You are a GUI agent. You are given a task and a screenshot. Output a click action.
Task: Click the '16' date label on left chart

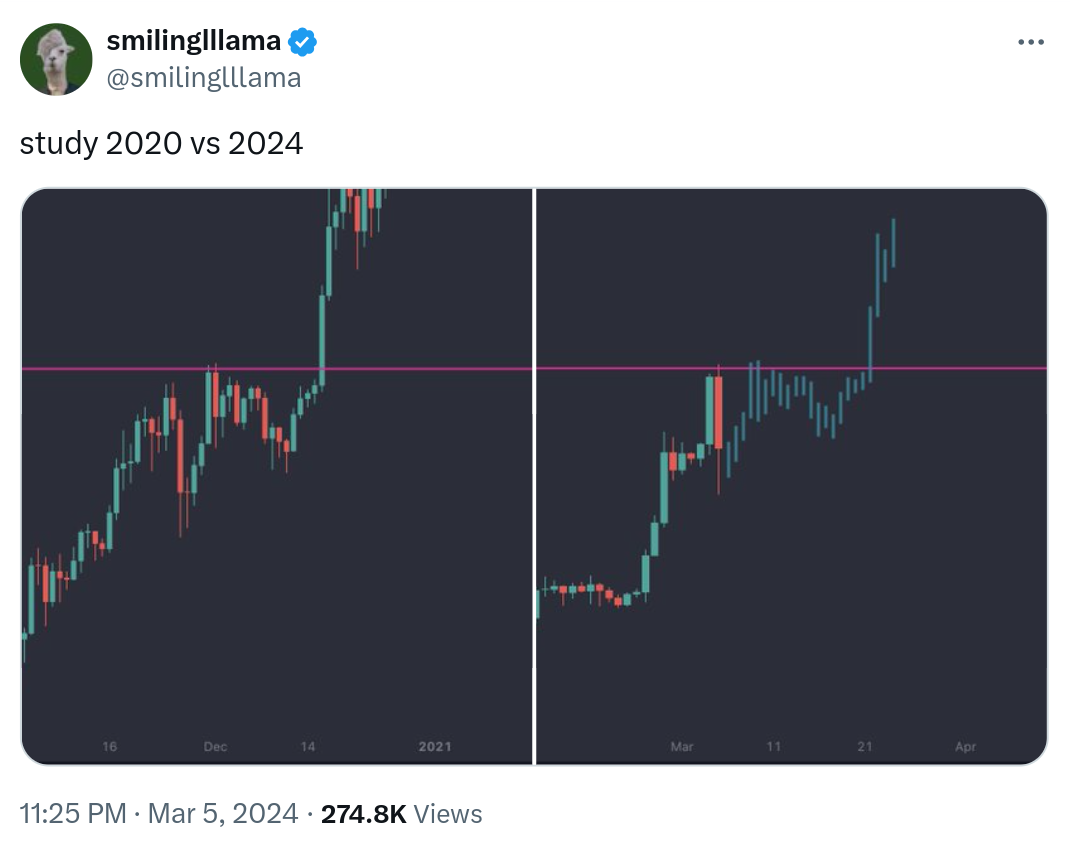pos(110,747)
